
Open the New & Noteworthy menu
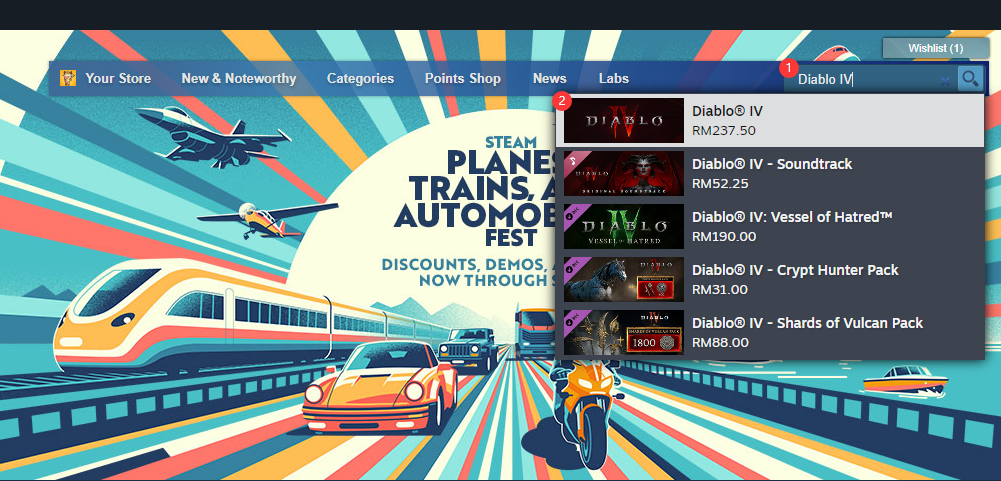tap(239, 79)
